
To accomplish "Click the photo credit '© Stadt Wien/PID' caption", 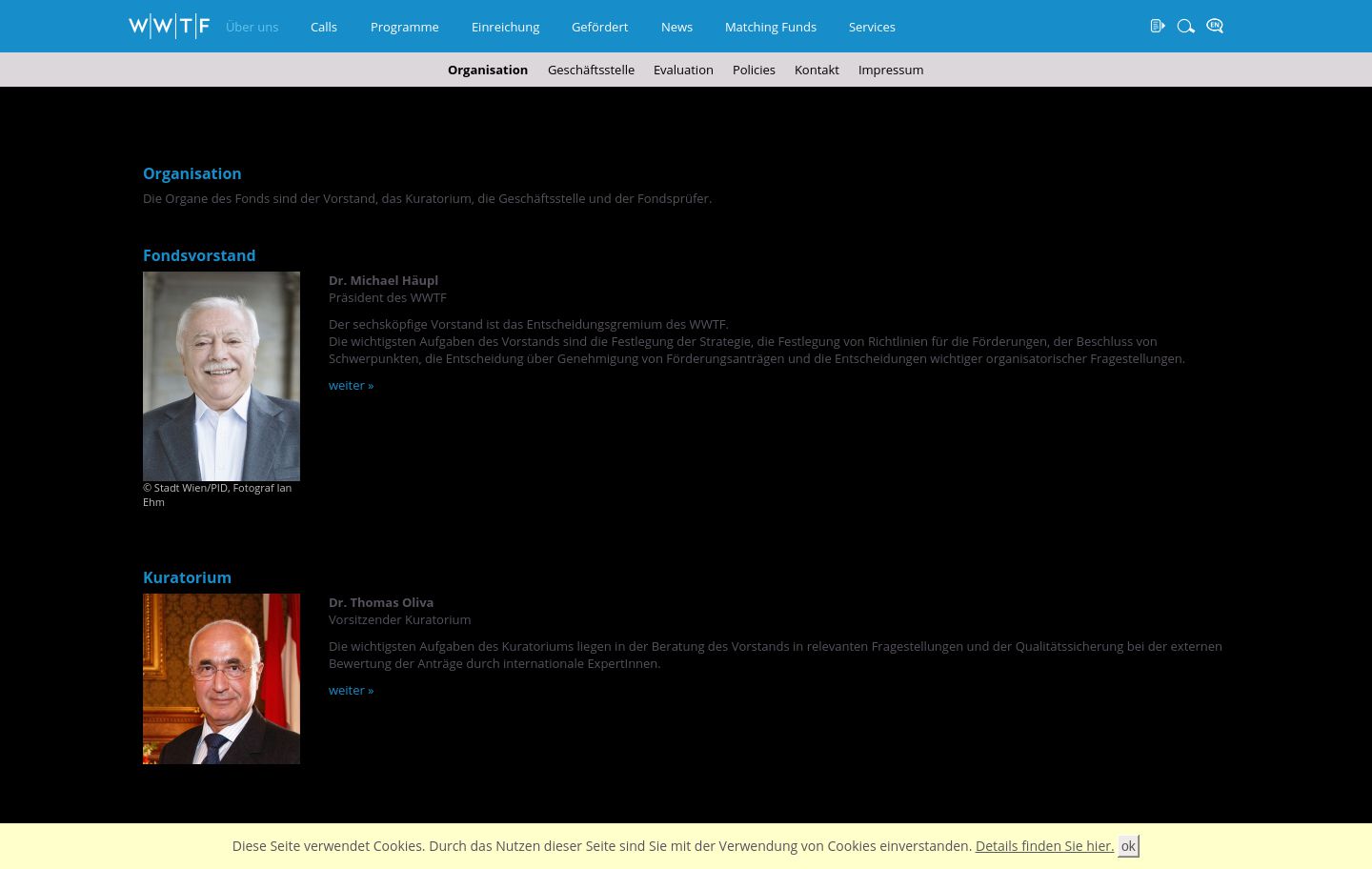I will pos(217,495).
